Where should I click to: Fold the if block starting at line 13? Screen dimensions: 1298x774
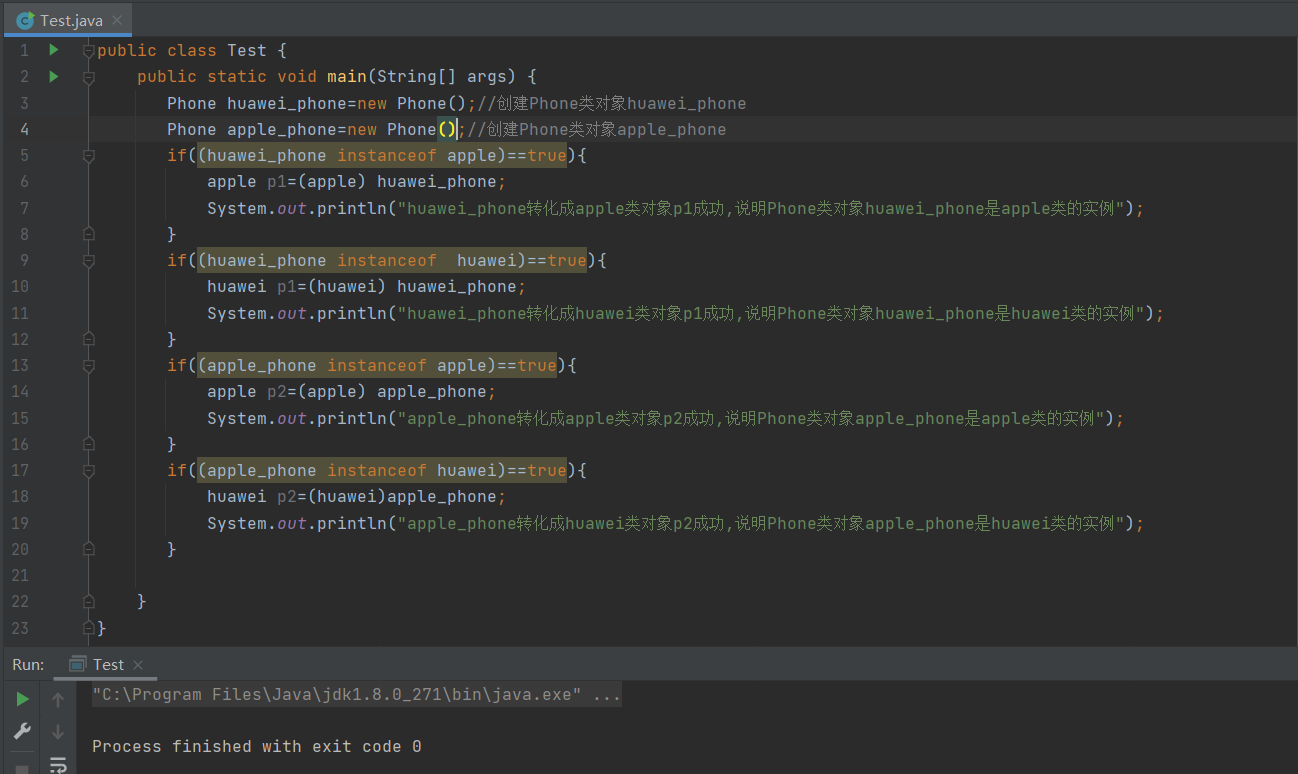pos(89,365)
